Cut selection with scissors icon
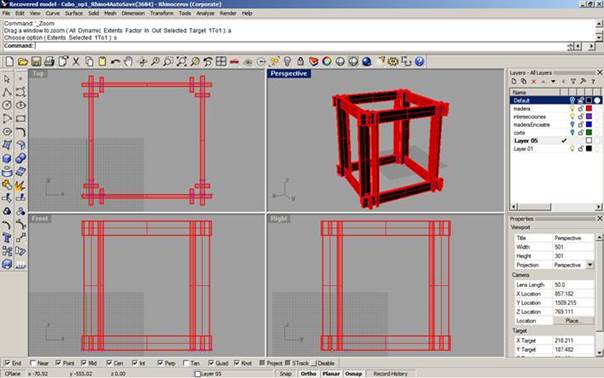 pos(76,62)
